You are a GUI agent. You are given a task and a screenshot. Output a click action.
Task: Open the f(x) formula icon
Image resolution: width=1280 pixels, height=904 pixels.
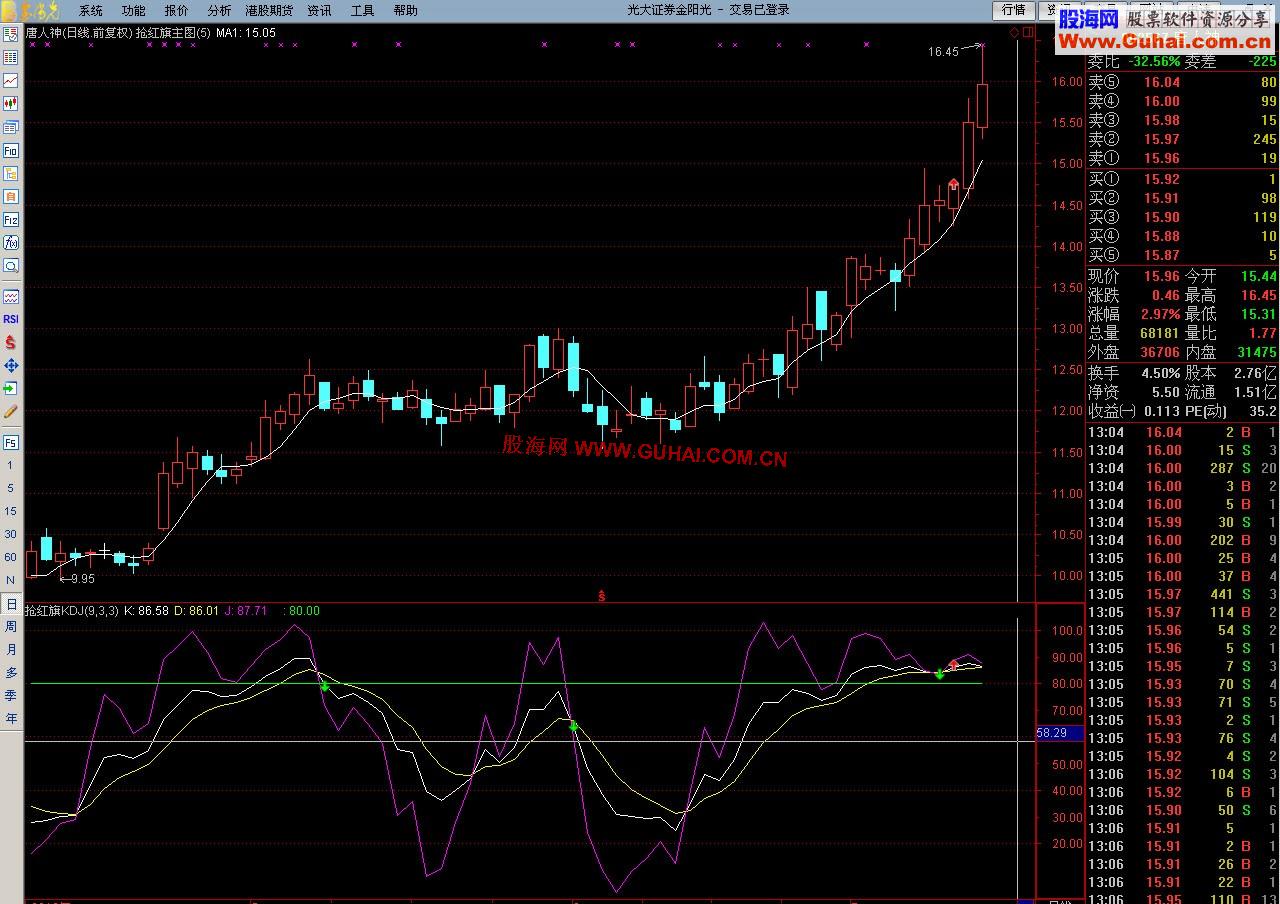coord(11,242)
